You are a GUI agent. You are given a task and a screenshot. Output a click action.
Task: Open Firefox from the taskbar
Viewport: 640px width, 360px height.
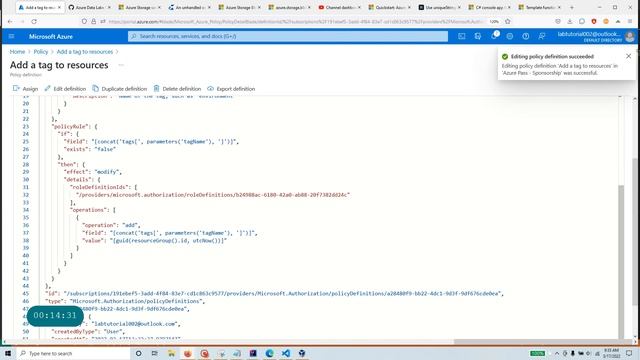point(188,353)
